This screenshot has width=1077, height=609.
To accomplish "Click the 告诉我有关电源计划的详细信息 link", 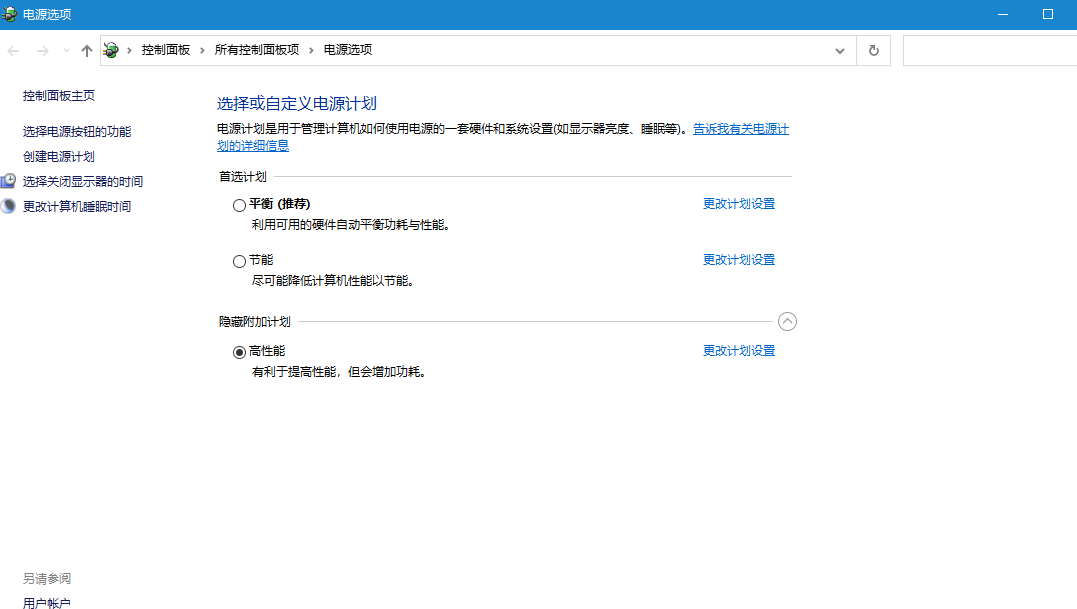I will [738, 129].
